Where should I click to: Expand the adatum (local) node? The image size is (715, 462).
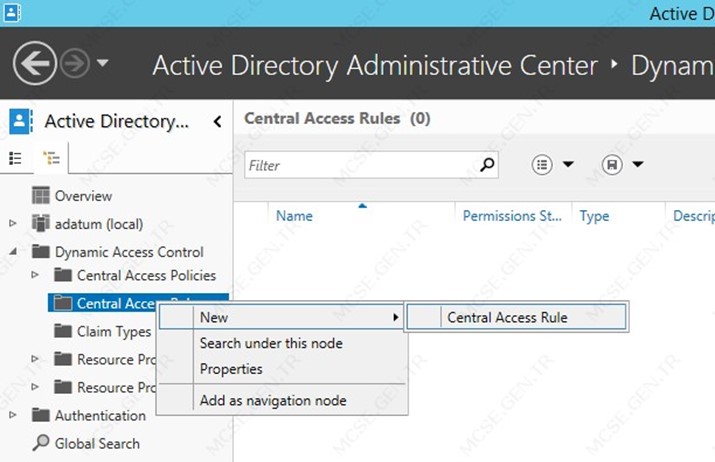coord(13,223)
